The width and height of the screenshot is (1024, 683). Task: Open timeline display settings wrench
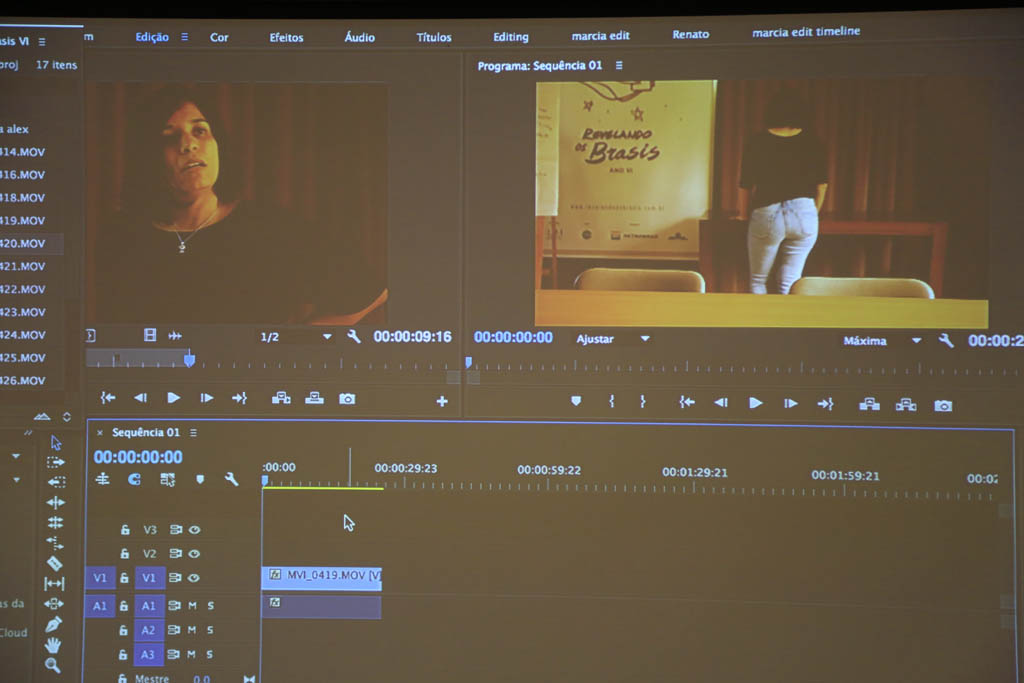coord(231,480)
